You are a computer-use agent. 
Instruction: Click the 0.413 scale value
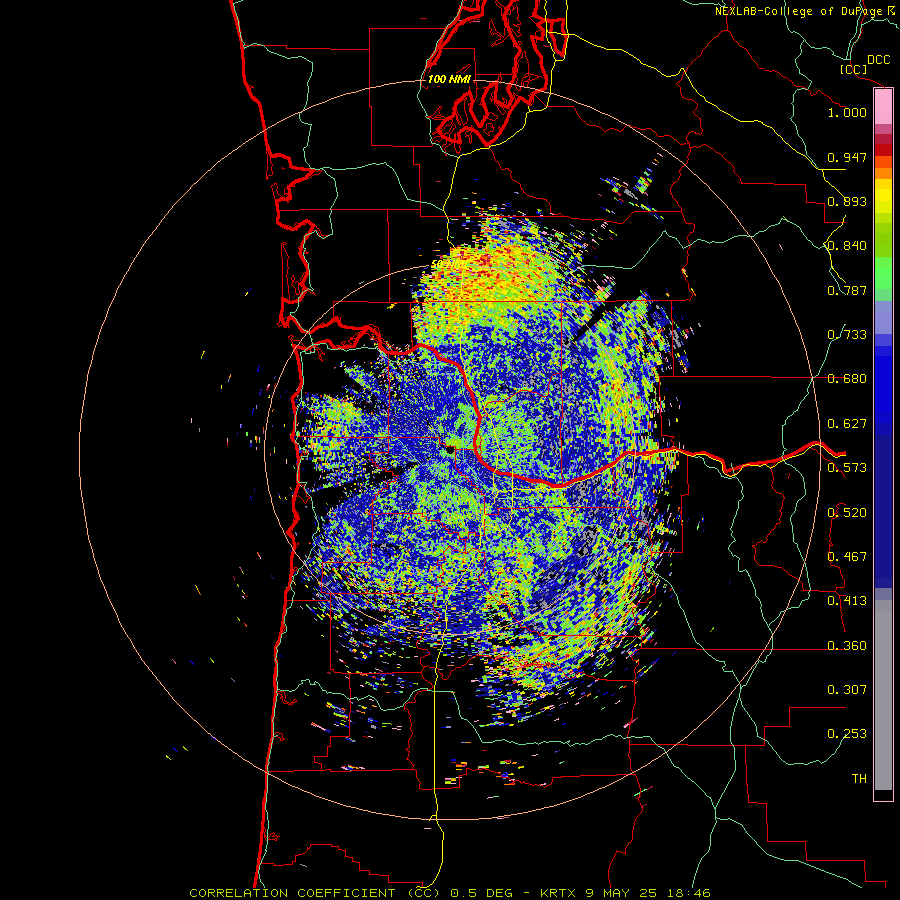847,601
